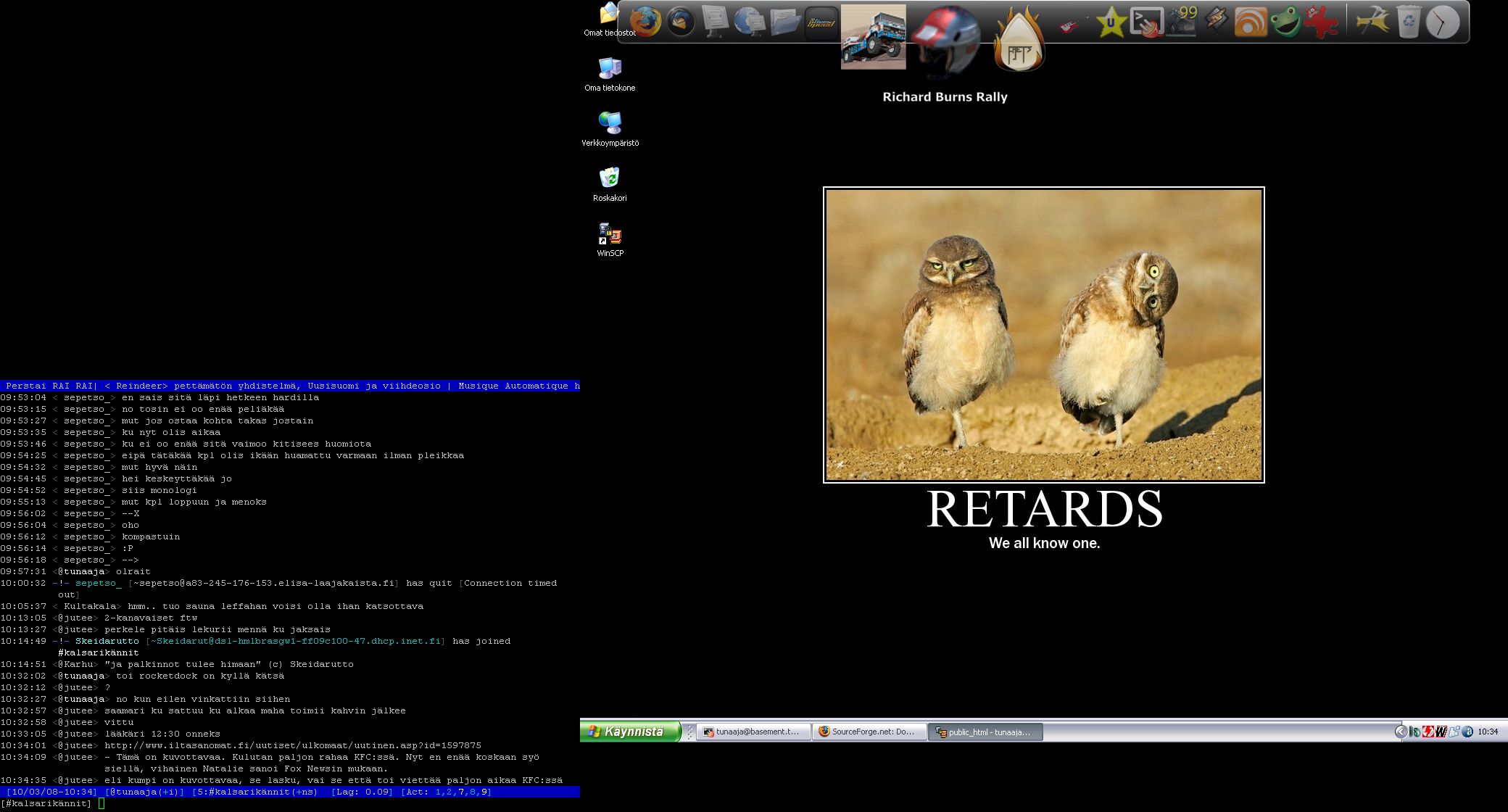
Task: Launch Firefox from the dock
Action: (645, 22)
